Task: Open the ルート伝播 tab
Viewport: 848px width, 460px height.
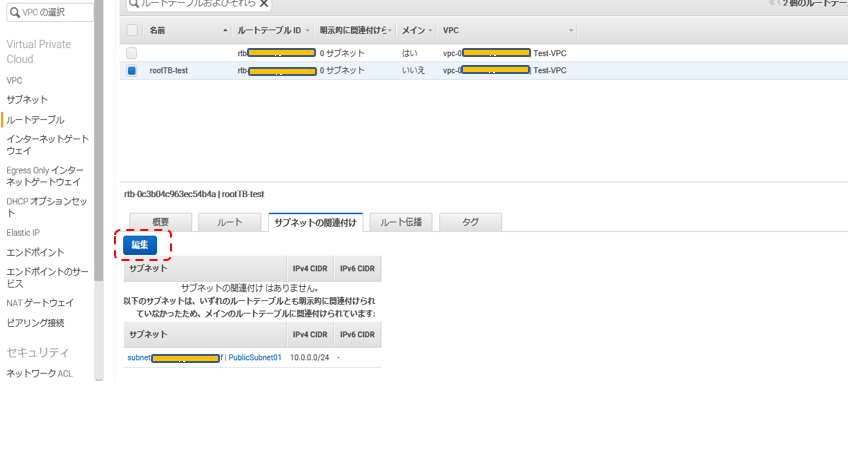Action: [401, 222]
